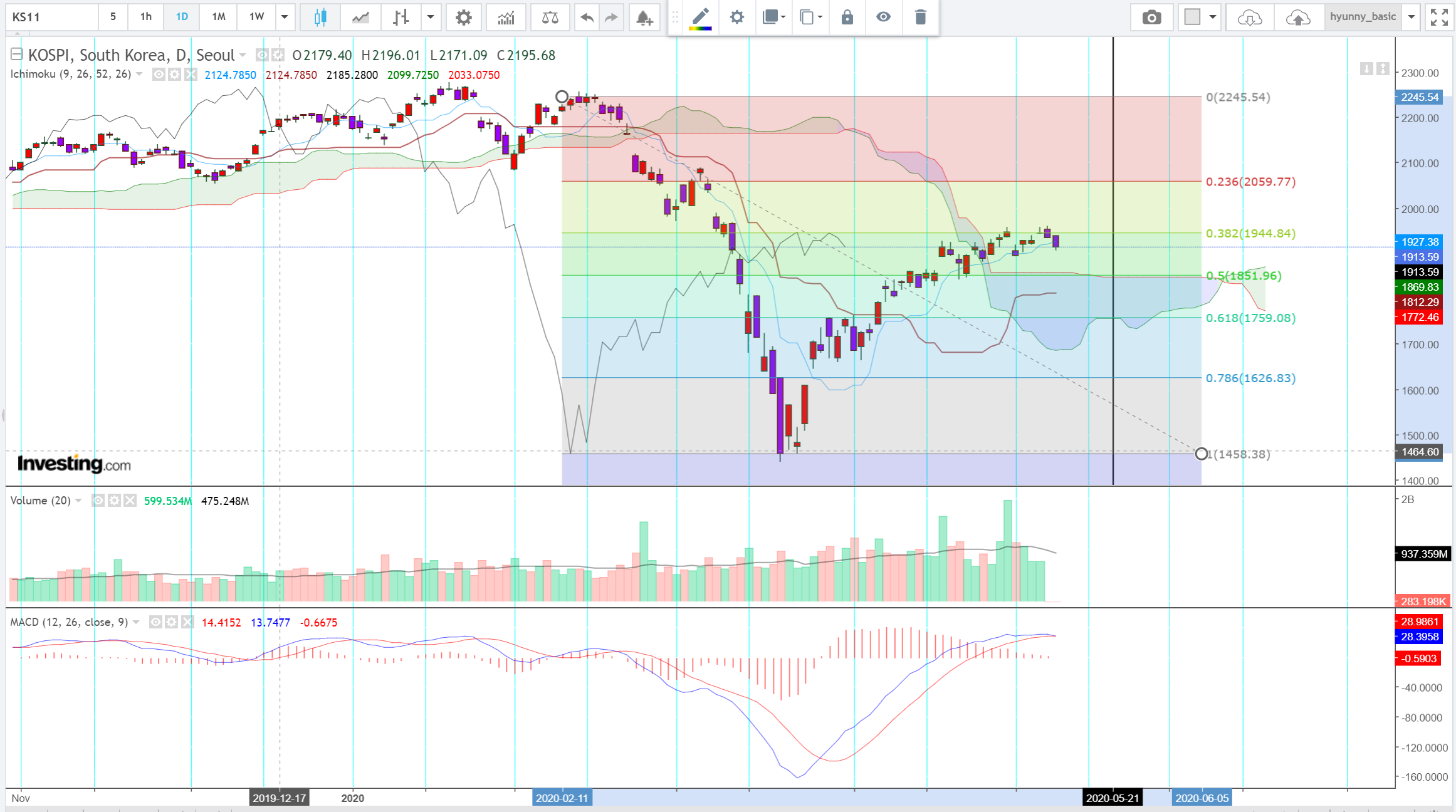This screenshot has width=1456, height=812.
Task: Expand more time intervals dropdown
Action: (285, 17)
